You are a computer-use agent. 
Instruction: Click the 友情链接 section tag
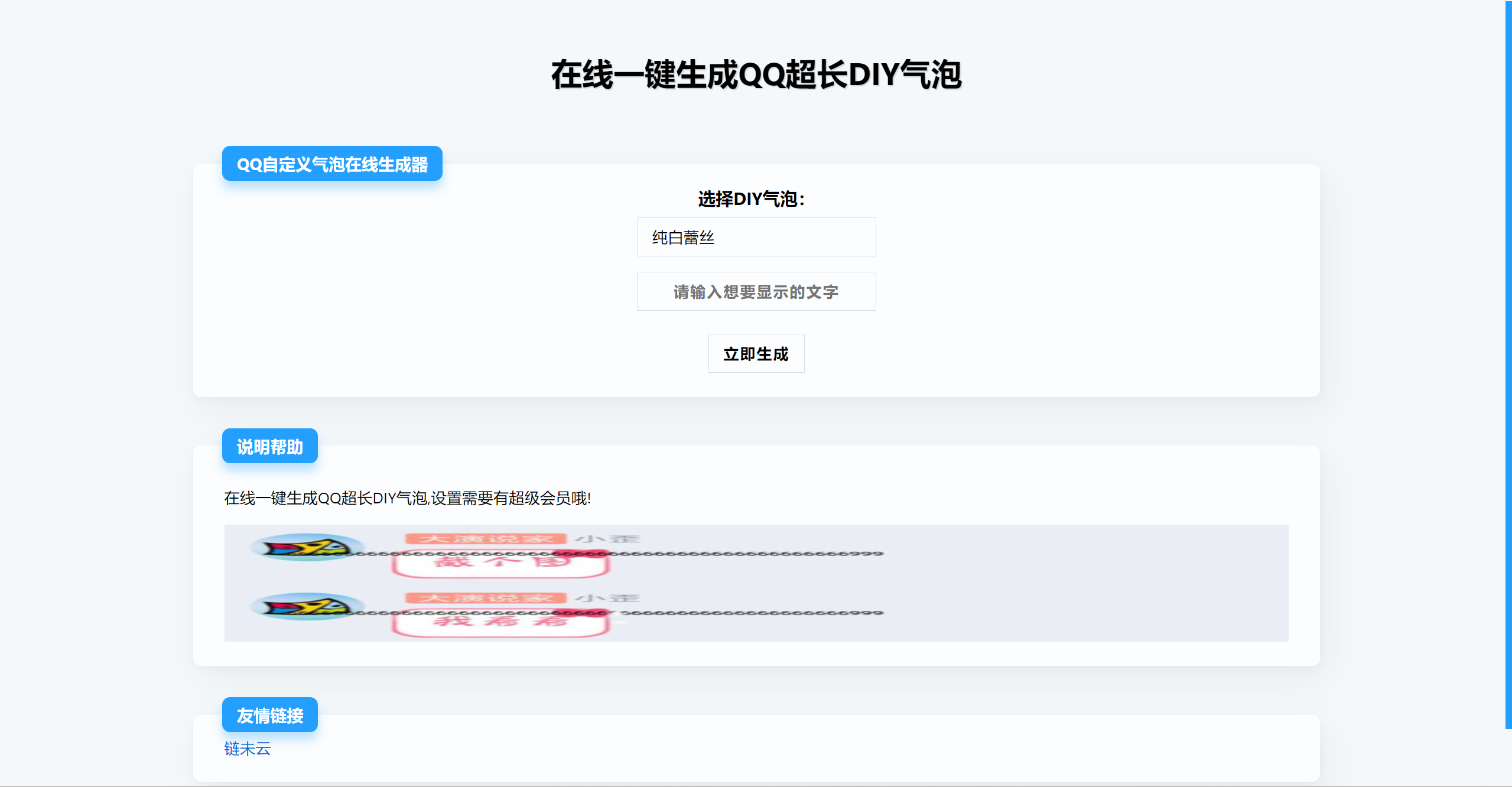coord(269,715)
